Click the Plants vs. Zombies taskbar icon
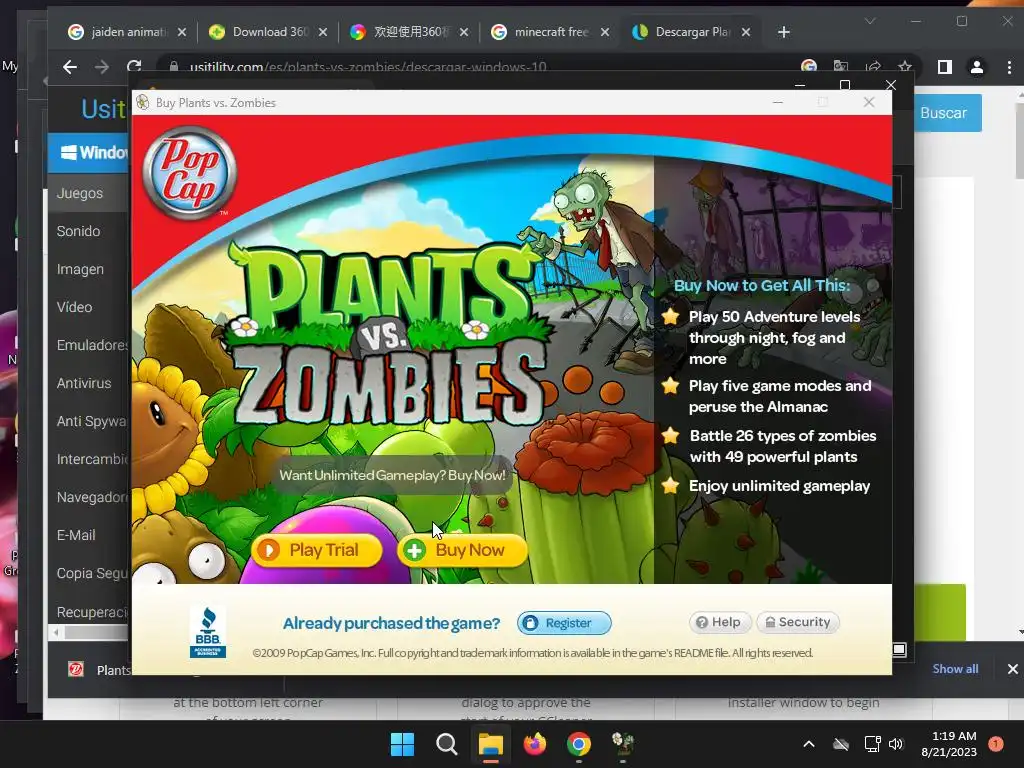This screenshot has width=1024, height=768. 623,744
